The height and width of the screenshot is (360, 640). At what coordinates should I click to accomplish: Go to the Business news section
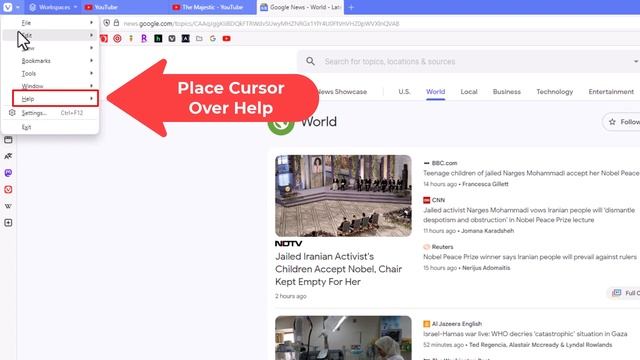pos(507,92)
